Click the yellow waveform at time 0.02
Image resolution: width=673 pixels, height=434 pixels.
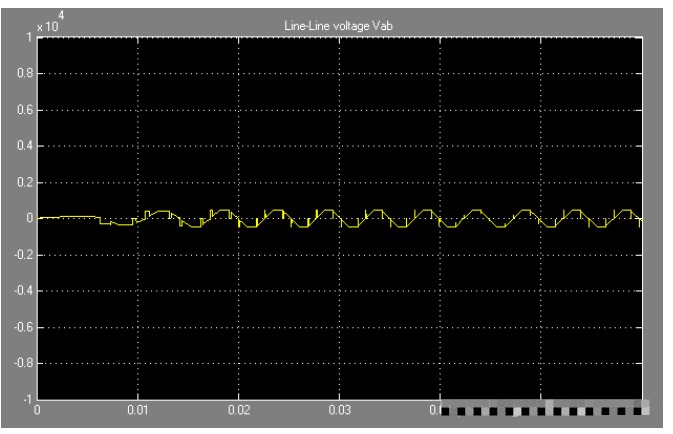pos(238,222)
